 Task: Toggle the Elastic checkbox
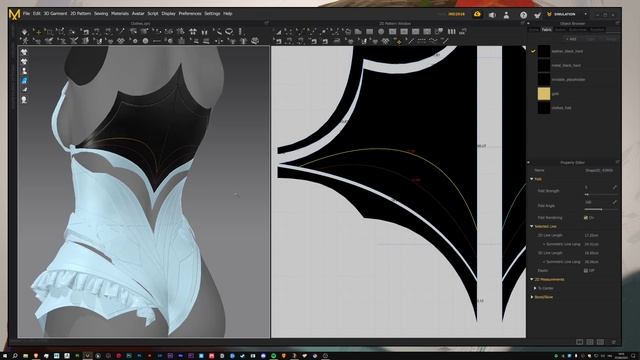pos(586,271)
